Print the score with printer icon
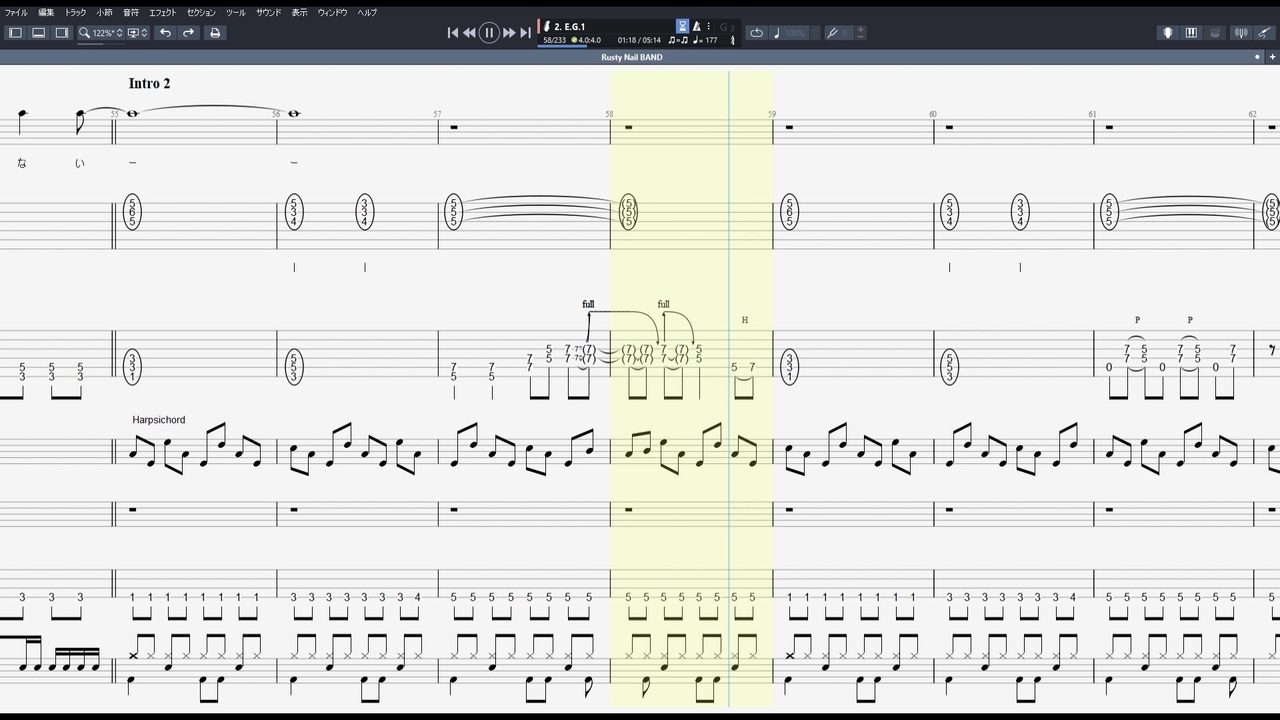Image resolution: width=1280 pixels, height=720 pixels. pos(214,33)
